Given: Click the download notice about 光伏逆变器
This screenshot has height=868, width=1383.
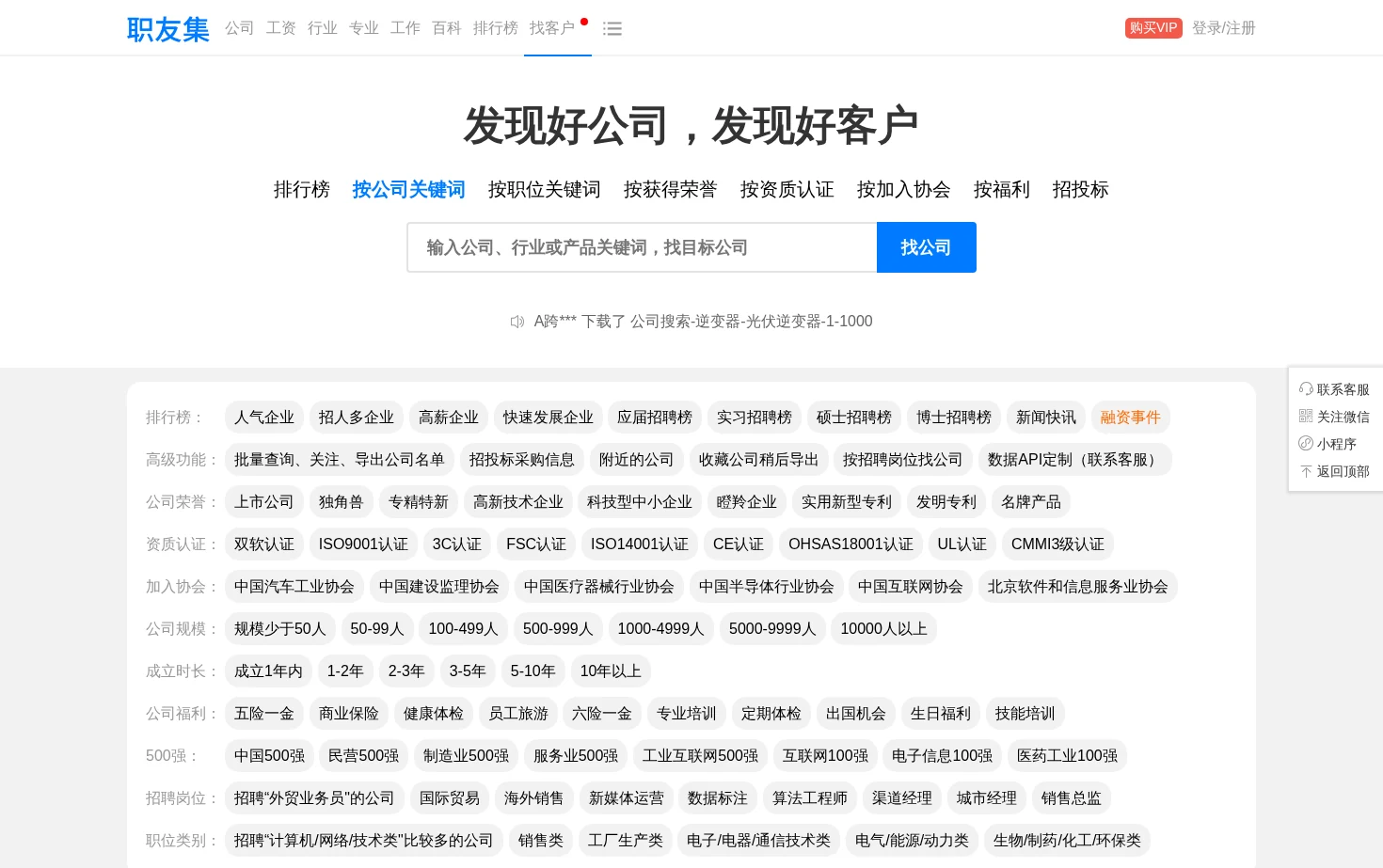Looking at the screenshot, I should point(704,322).
